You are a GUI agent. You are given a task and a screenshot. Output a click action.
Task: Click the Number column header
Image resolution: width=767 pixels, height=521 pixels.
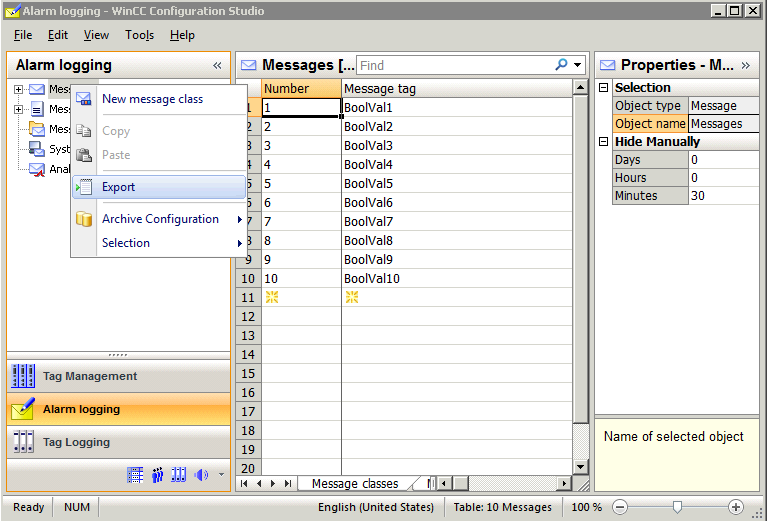tap(300, 88)
